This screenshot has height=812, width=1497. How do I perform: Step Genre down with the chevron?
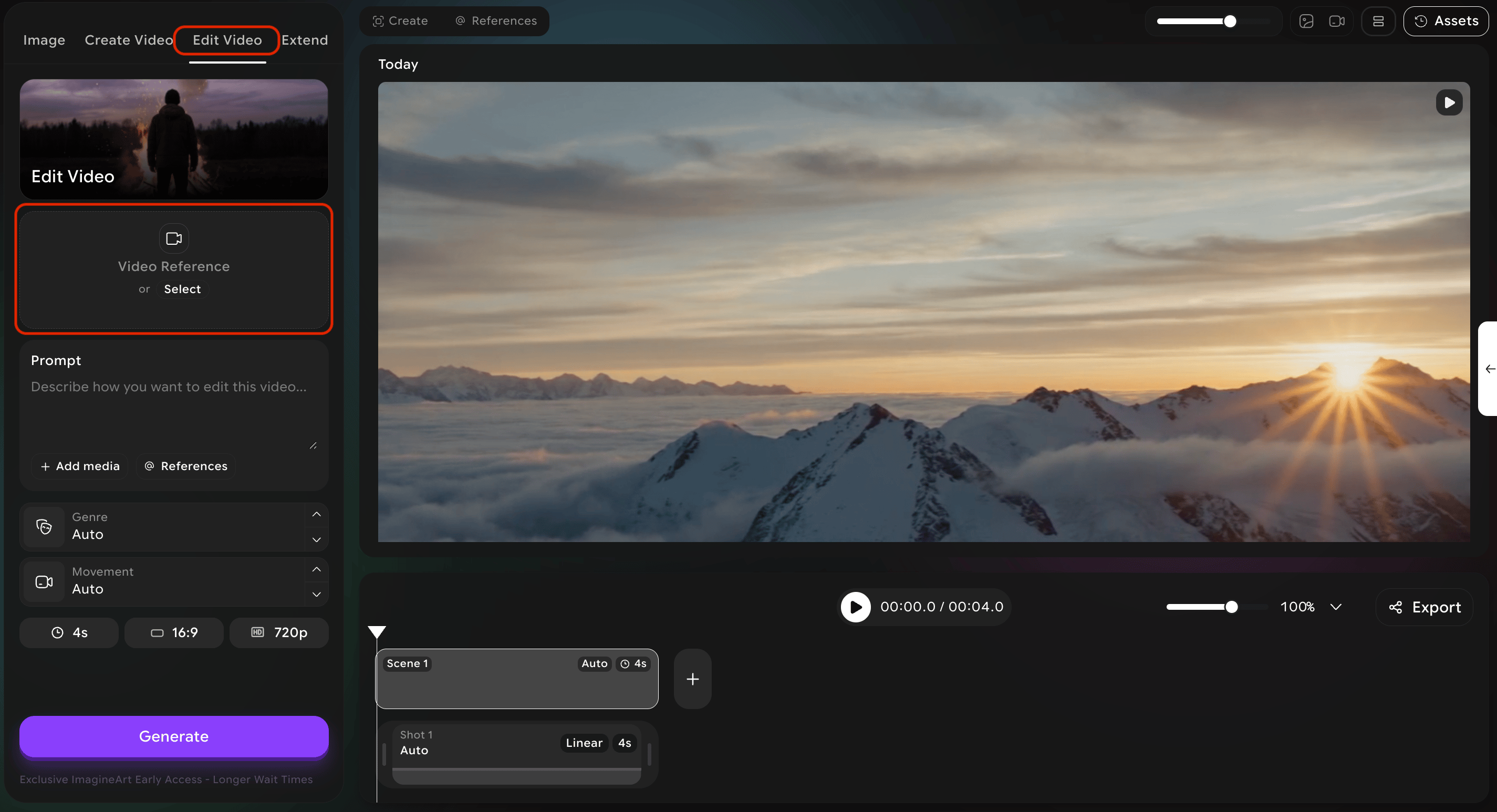tap(316, 540)
